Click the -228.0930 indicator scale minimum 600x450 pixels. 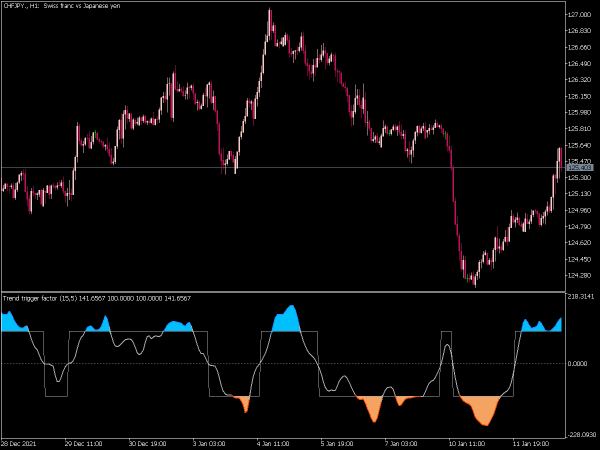[582, 435]
